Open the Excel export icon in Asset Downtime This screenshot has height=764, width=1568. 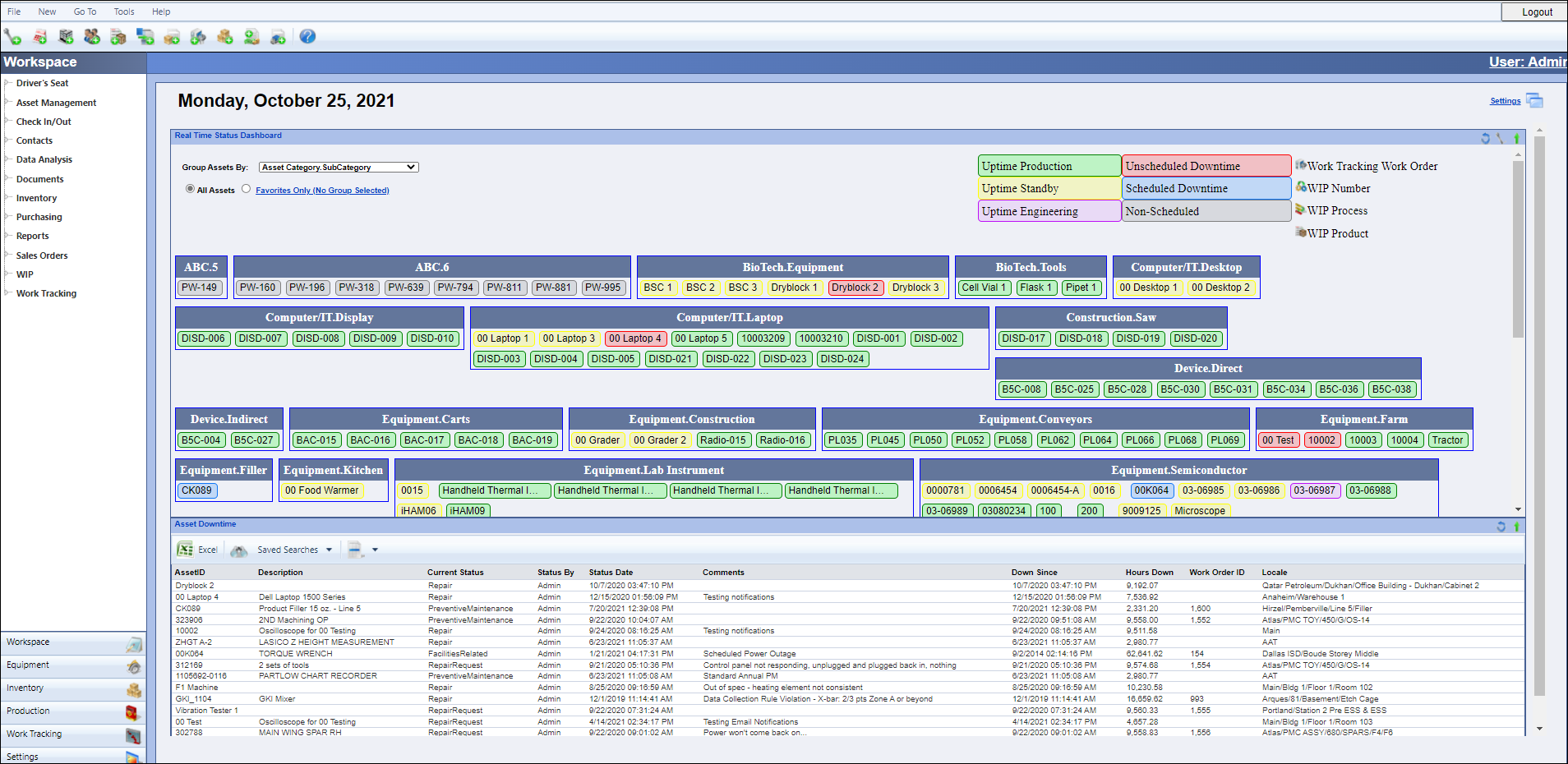pyautogui.click(x=187, y=549)
